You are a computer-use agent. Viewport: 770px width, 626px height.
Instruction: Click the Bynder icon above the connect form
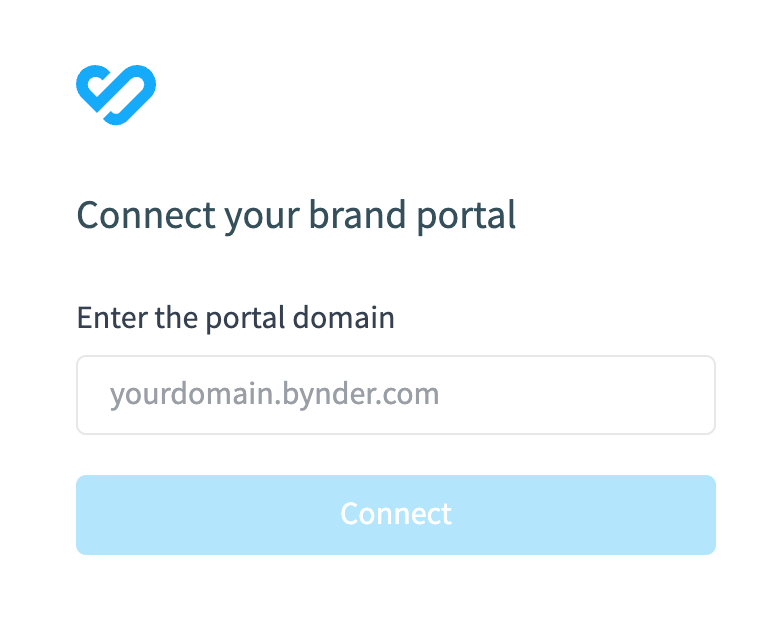pos(116,95)
